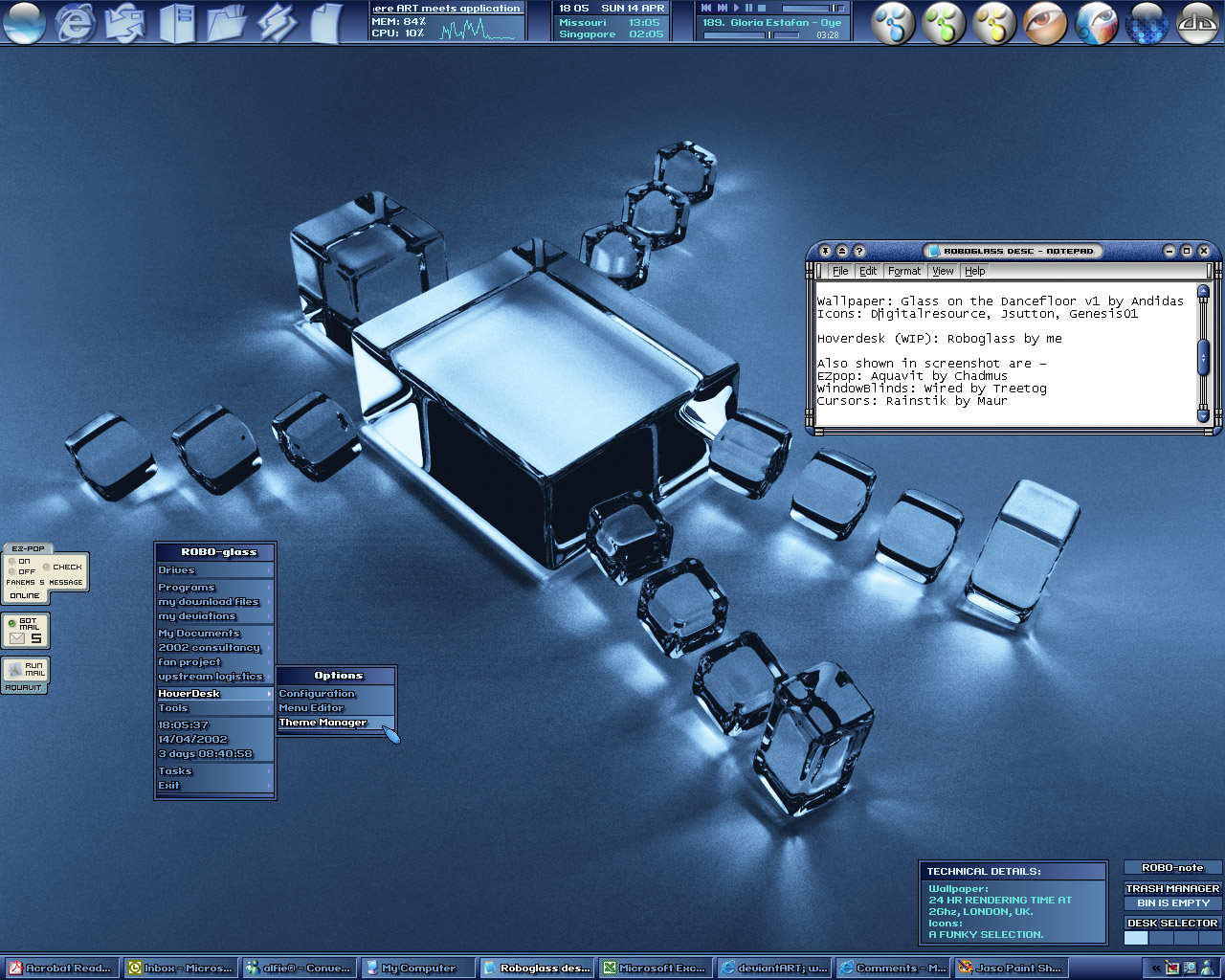
Task: Click the blue droplets orb icon
Action: point(894,23)
